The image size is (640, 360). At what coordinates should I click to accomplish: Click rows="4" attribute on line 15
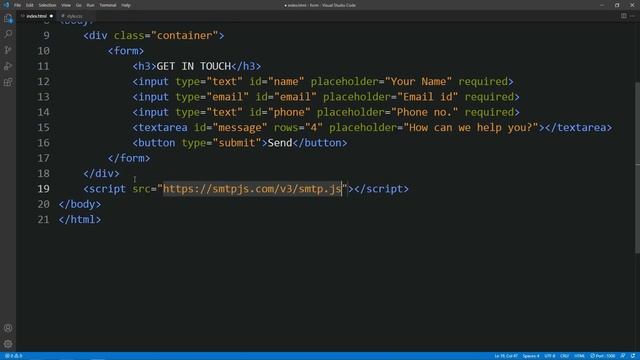click(298, 128)
